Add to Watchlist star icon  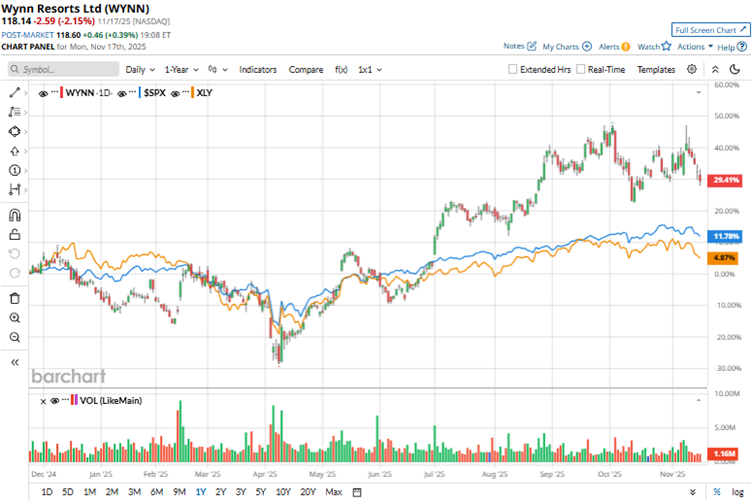coord(666,46)
